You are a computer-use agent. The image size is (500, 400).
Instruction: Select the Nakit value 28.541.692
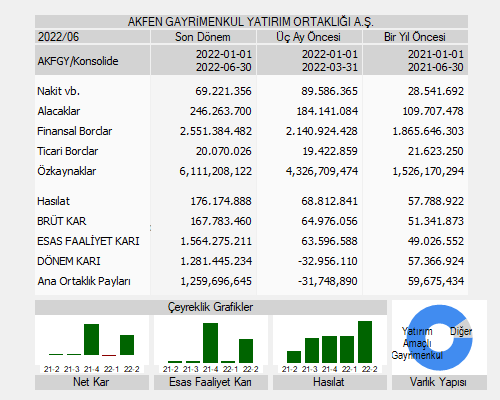pos(436,91)
